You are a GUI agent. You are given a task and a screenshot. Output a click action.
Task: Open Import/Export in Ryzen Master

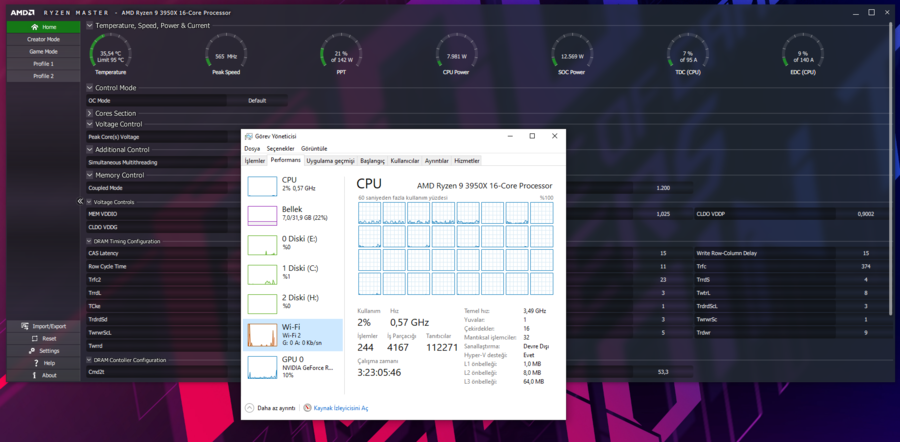coord(44,326)
